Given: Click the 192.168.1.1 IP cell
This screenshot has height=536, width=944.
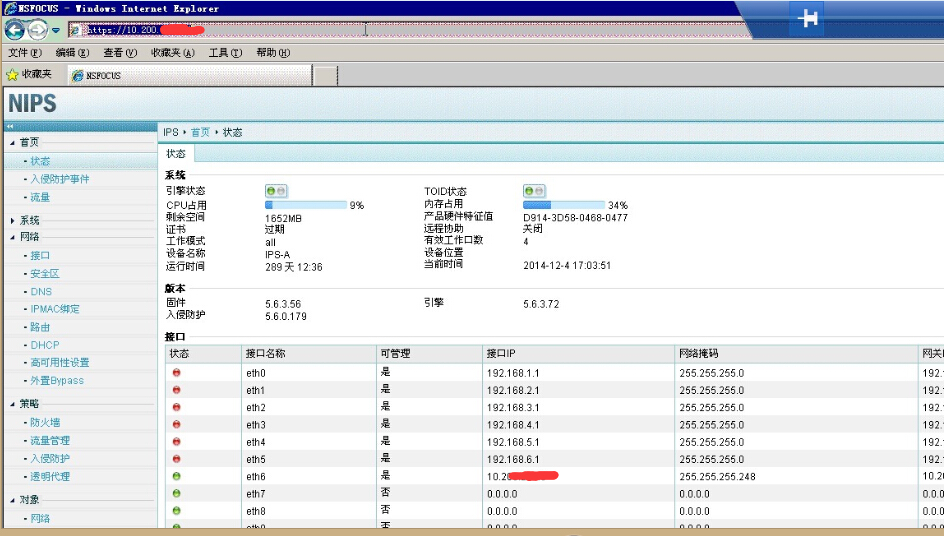Looking at the screenshot, I should [x=513, y=373].
